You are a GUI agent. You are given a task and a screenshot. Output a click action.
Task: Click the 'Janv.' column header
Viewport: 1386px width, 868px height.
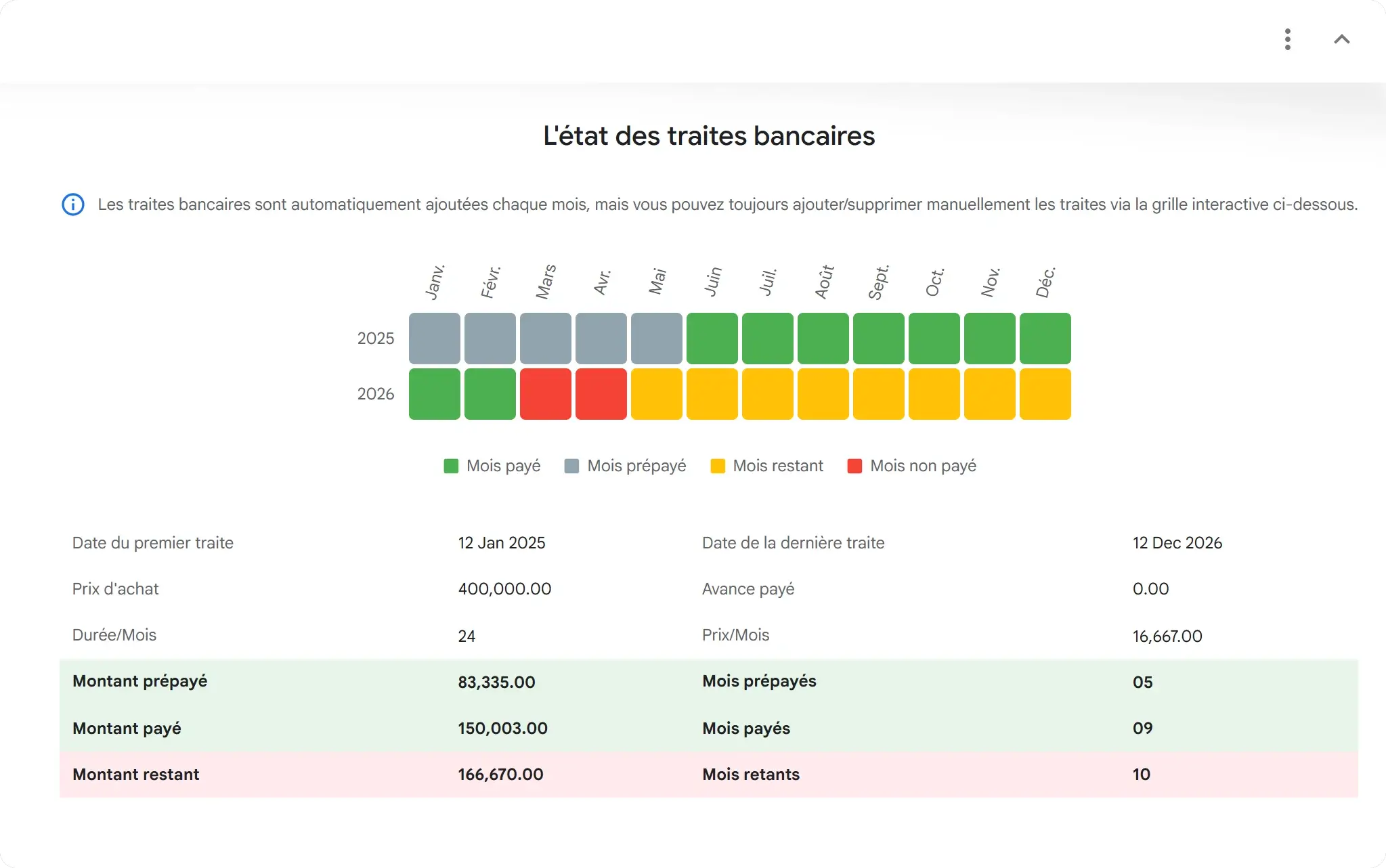435,280
